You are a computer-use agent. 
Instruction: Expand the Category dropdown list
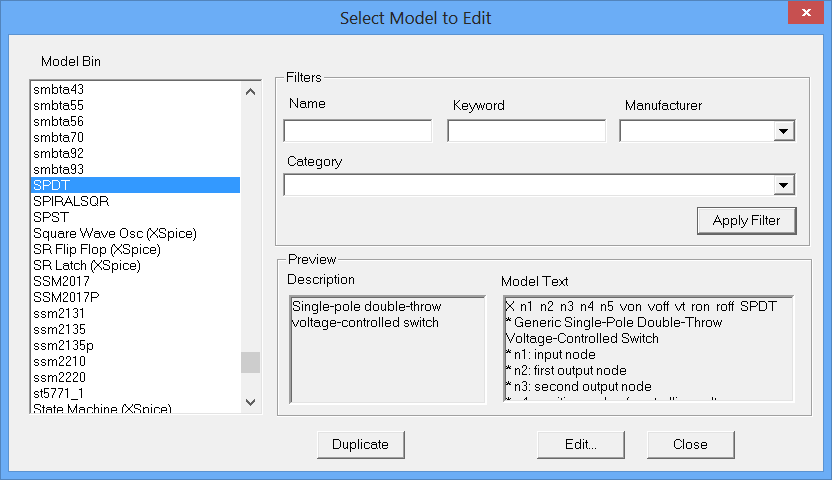click(x=783, y=185)
